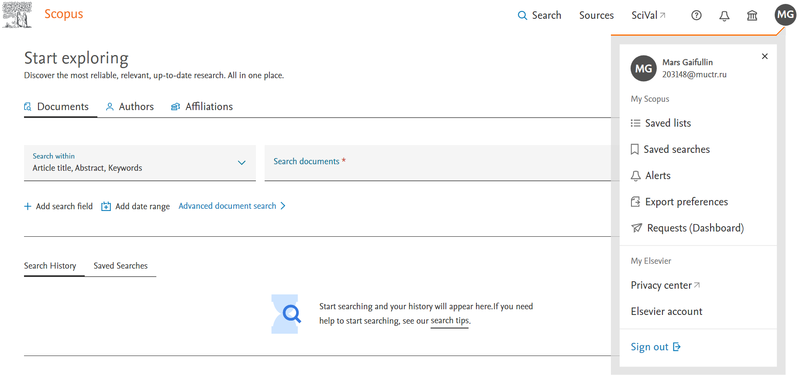The width and height of the screenshot is (800, 387).
Task: Open Export preferences
Action: click(x=679, y=202)
